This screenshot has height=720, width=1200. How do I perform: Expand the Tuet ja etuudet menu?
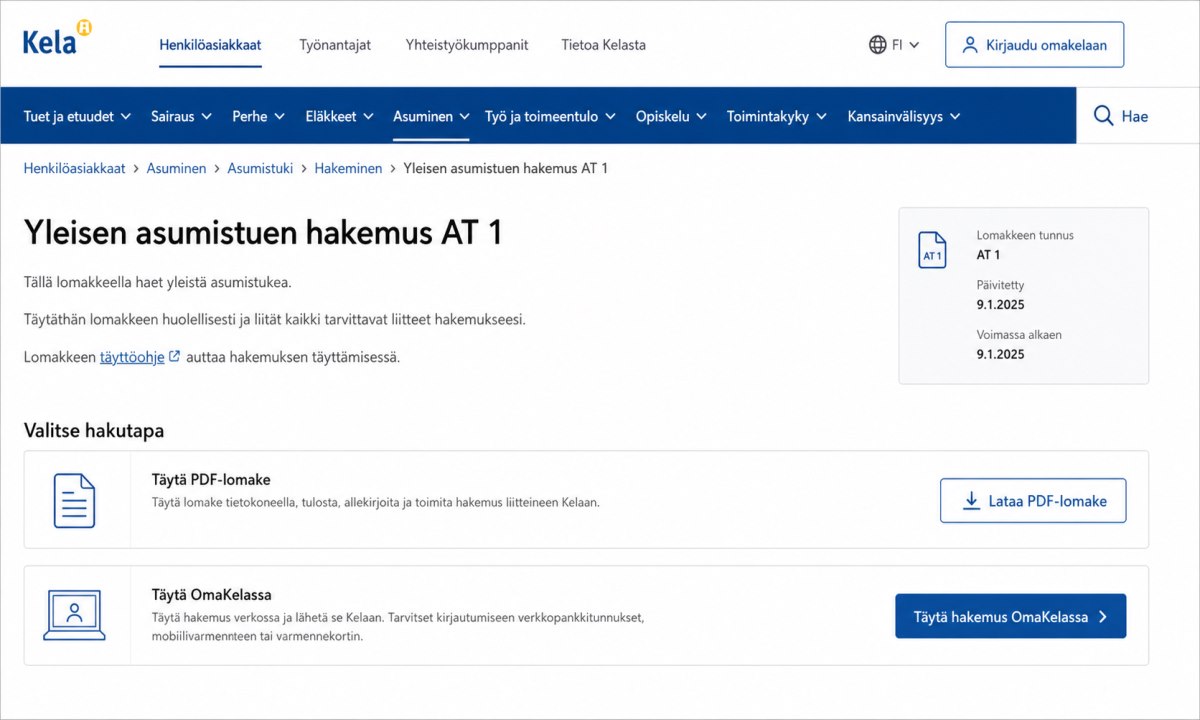(x=77, y=116)
